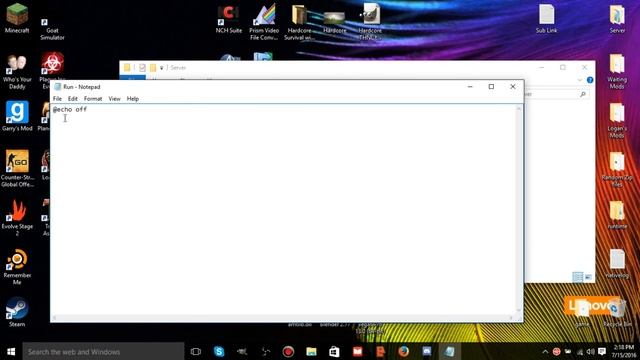
Task: Select the Hardcore Survival folder icon
Action: click(299, 22)
